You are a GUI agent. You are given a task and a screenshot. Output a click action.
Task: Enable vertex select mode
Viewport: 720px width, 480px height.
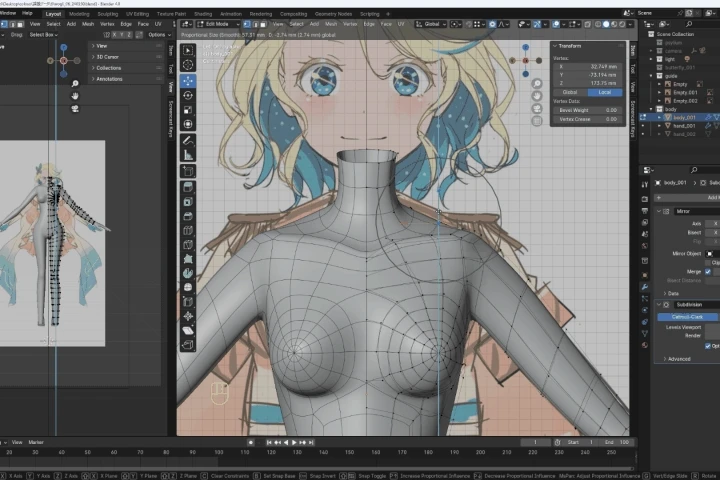(247, 24)
